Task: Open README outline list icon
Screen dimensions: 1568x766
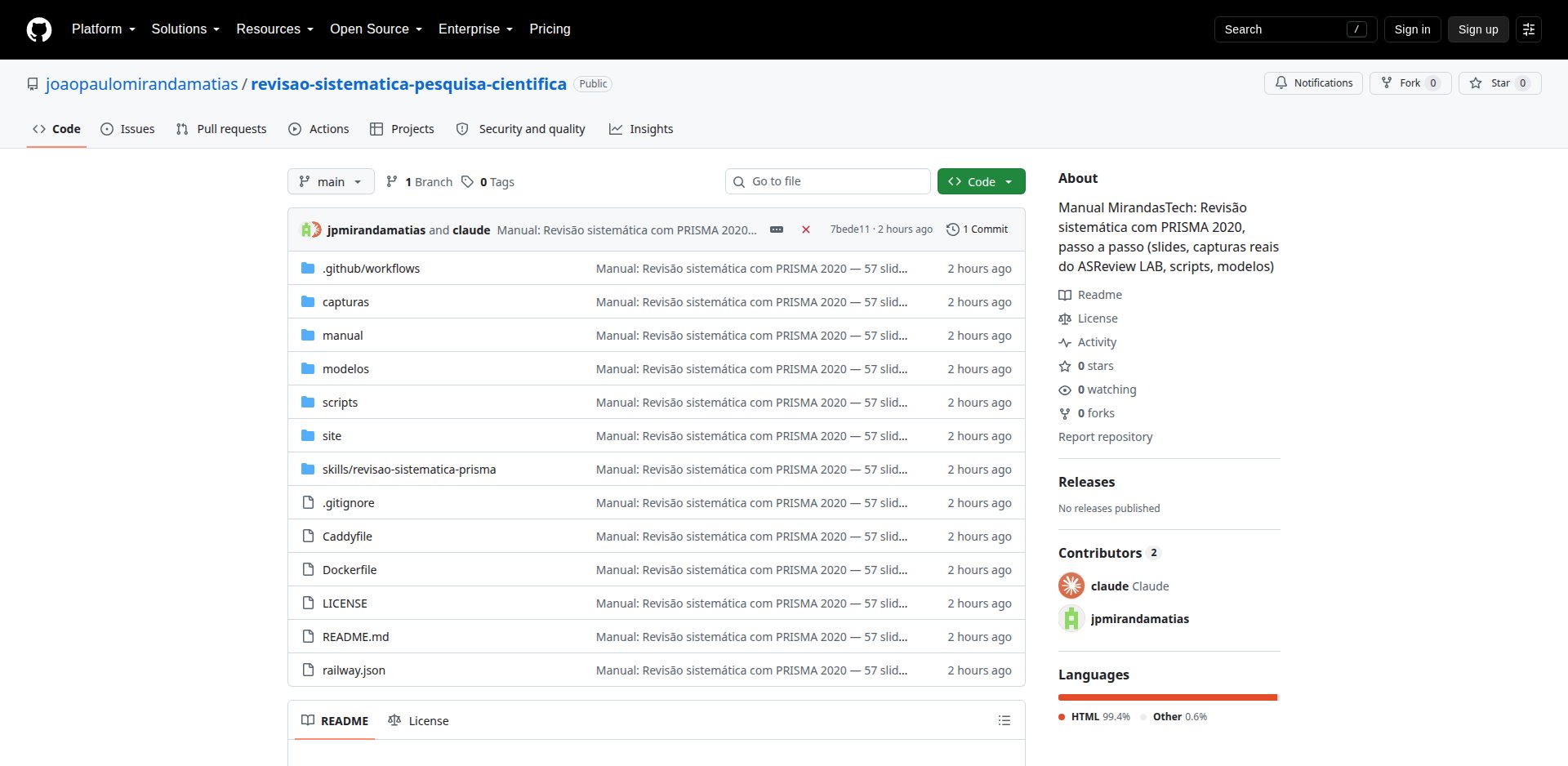Action: [1004, 721]
